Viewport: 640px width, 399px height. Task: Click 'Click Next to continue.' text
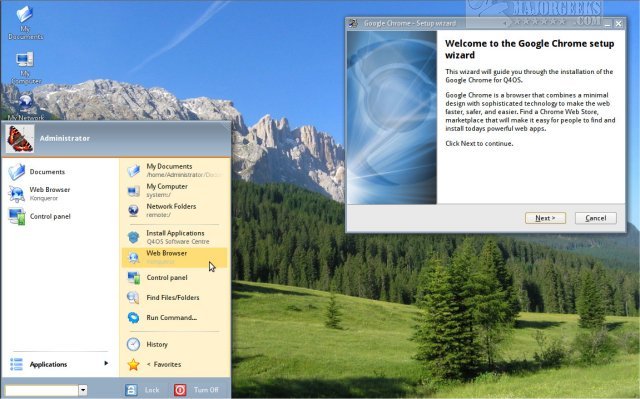click(x=479, y=144)
